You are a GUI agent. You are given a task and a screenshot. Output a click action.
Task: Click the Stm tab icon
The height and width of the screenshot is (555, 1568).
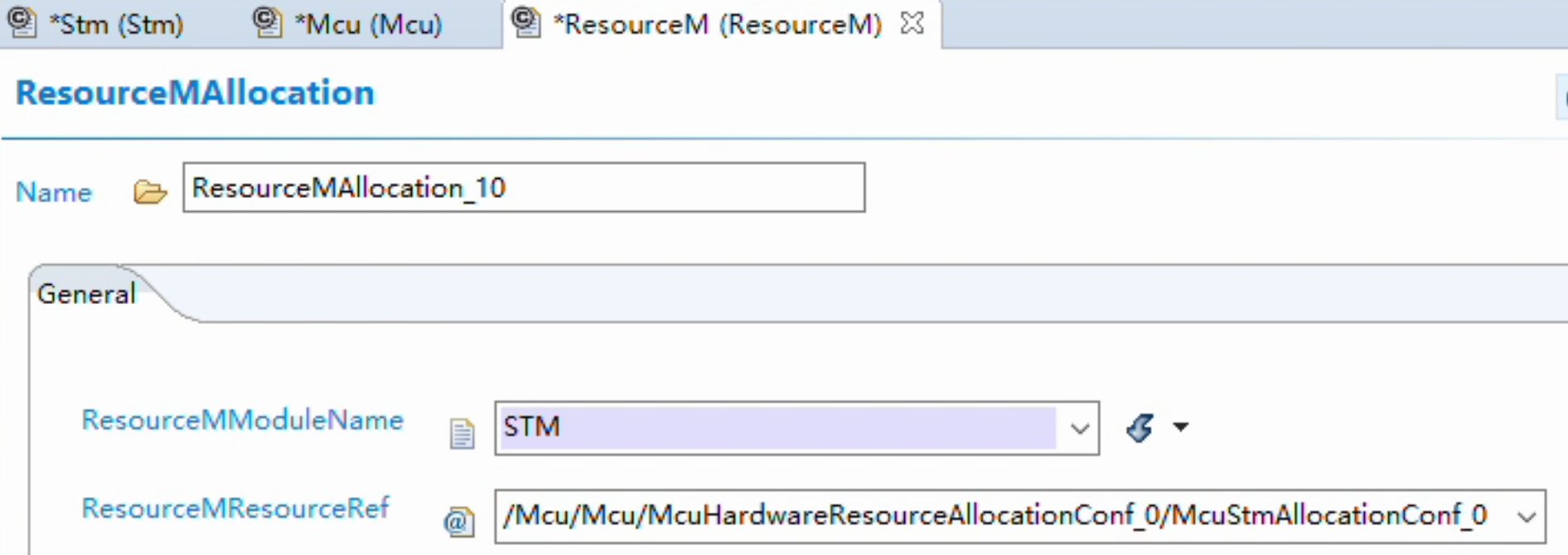22,22
